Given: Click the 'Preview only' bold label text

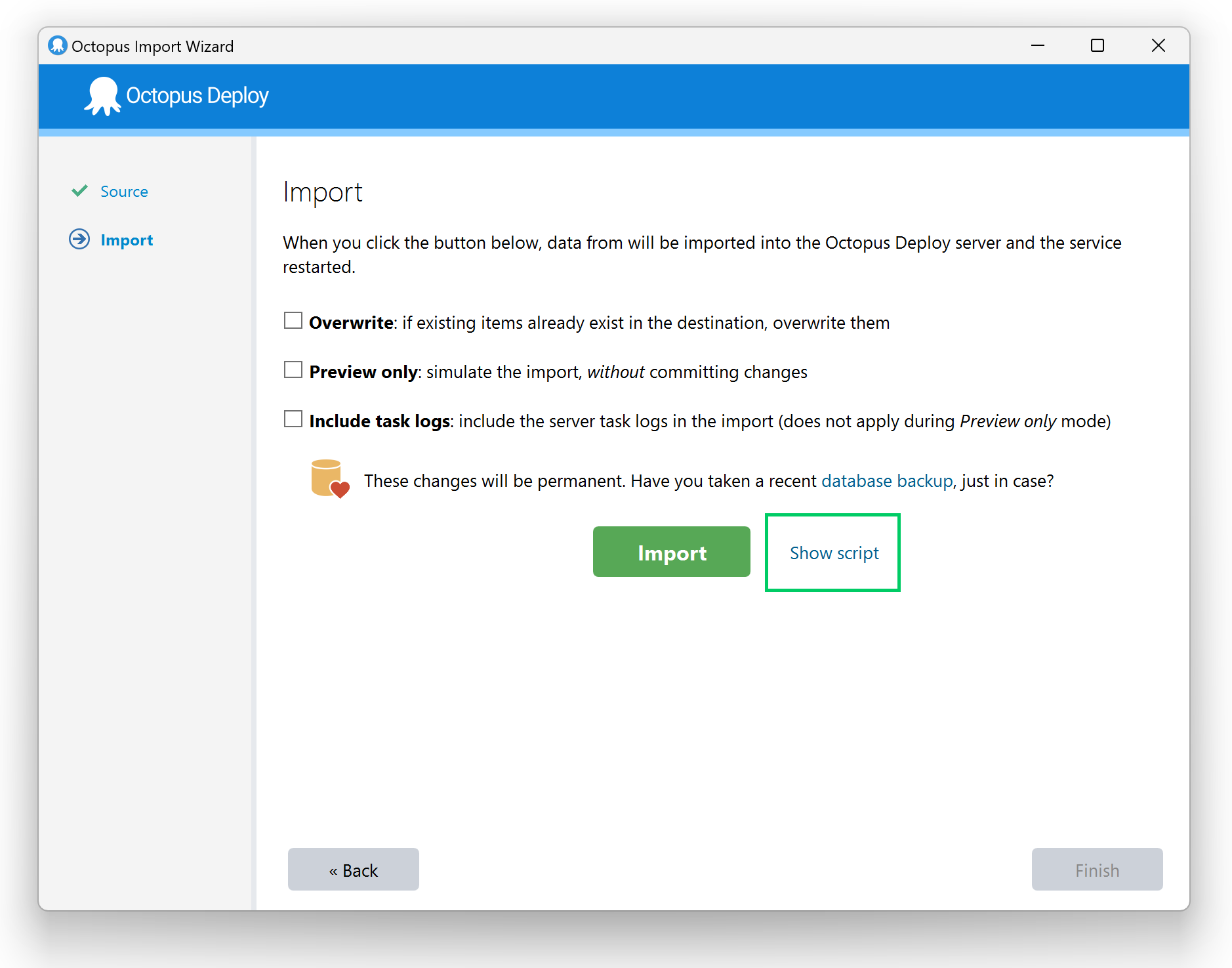Looking at the screenshot, I should 363,372.
